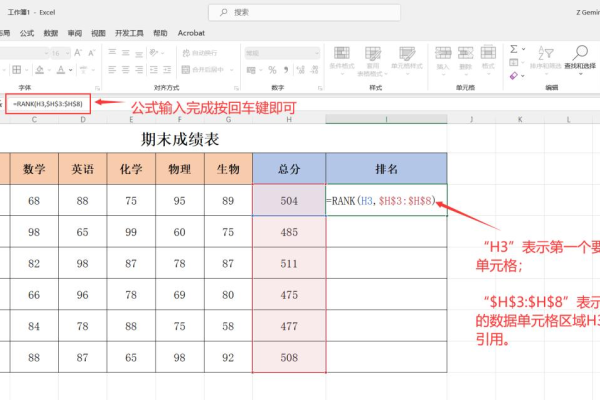This screenshot has height=400, width=600.
Task: Expand the Merge and Center dropdown arrow
Action: point(231,70)
